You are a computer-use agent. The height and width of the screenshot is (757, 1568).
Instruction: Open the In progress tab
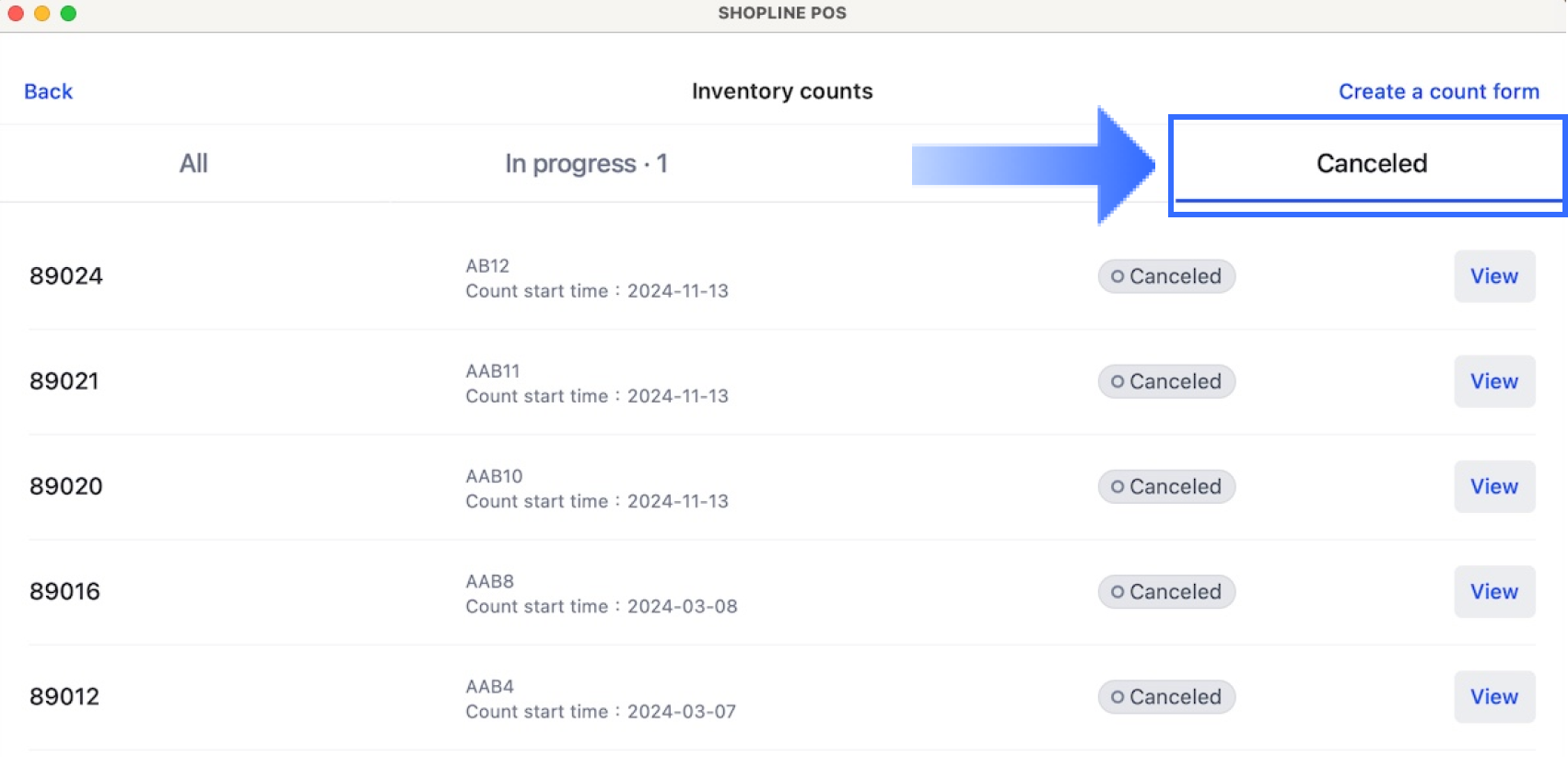(x=586, y=163)
